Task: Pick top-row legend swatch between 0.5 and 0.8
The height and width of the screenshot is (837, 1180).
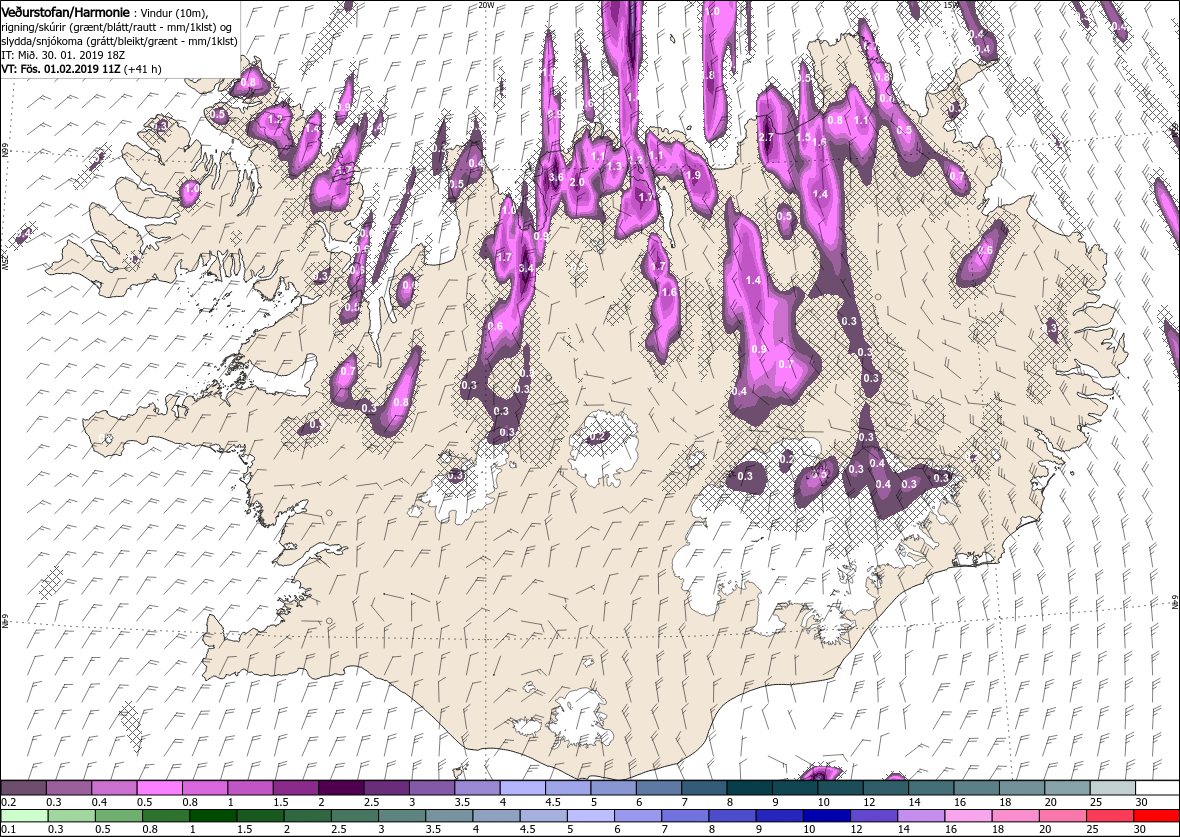Action: (x=160, y=787)
